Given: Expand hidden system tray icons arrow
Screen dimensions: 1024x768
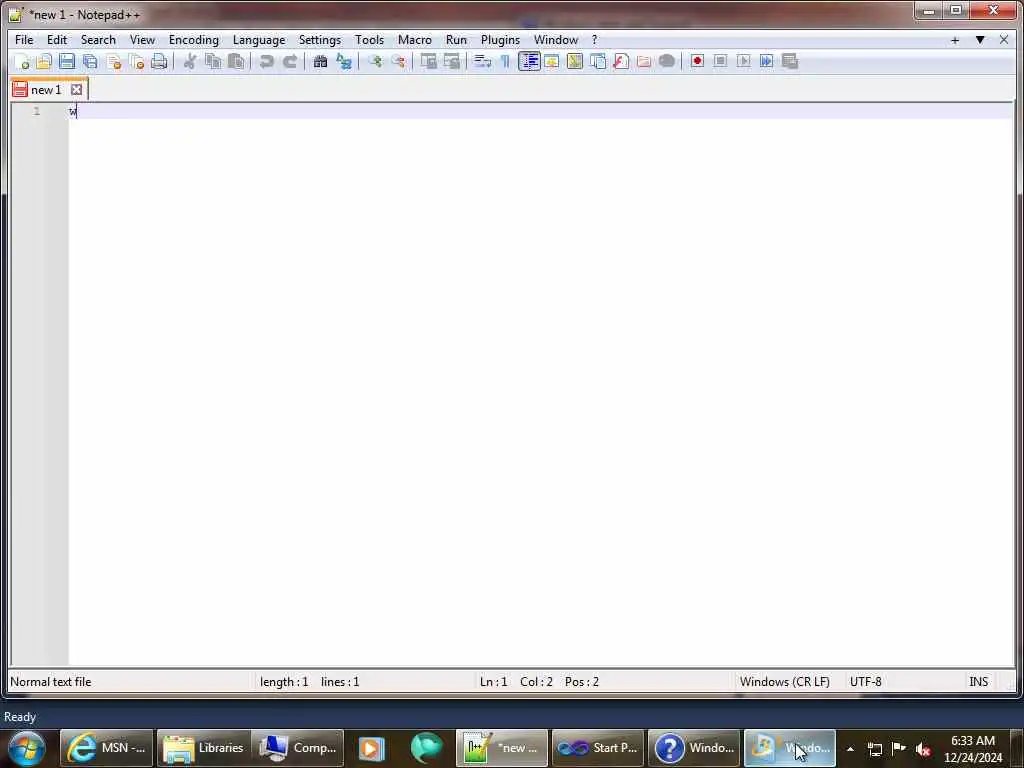Looking at the screenshot, I should (x=850, y=749).
